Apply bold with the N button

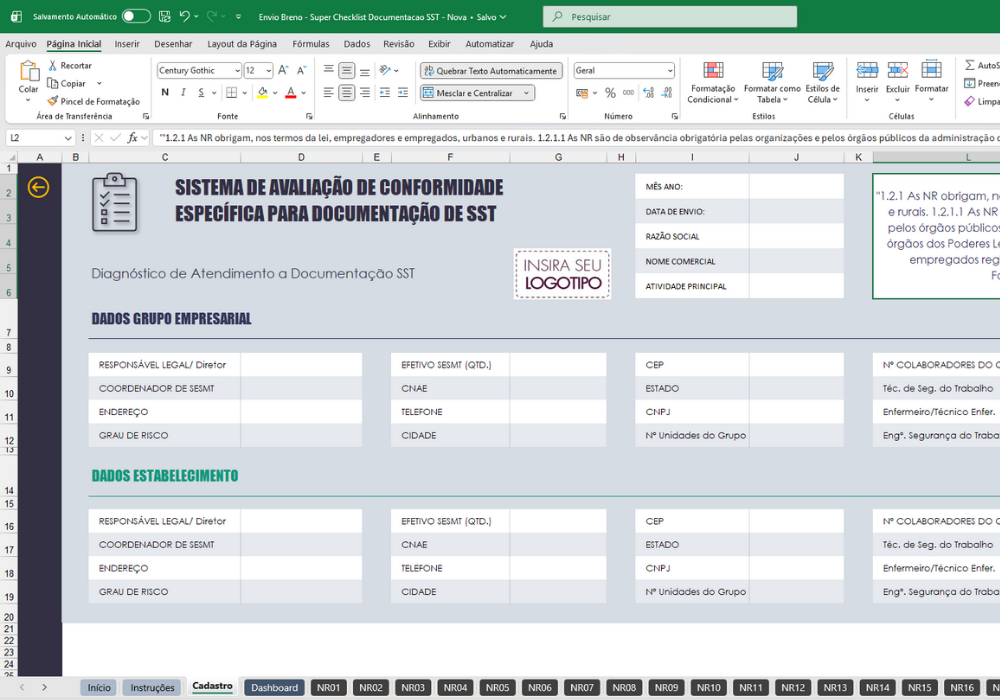(165, 92)
